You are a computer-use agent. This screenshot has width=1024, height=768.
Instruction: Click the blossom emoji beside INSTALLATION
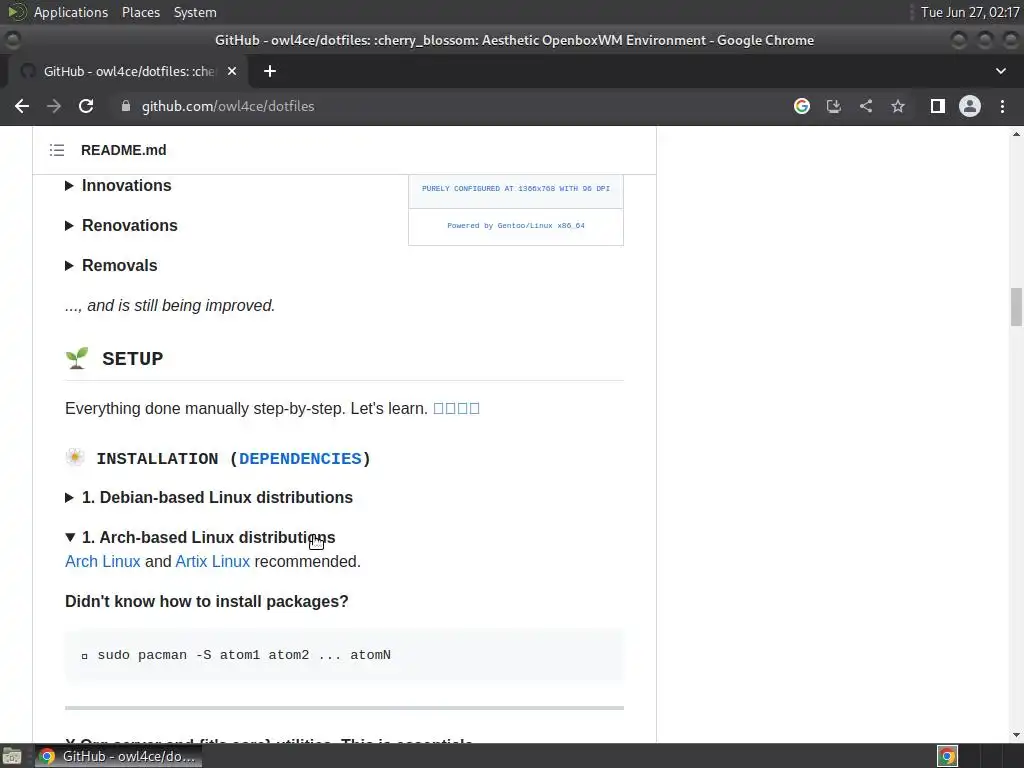(x=75, y=458)
